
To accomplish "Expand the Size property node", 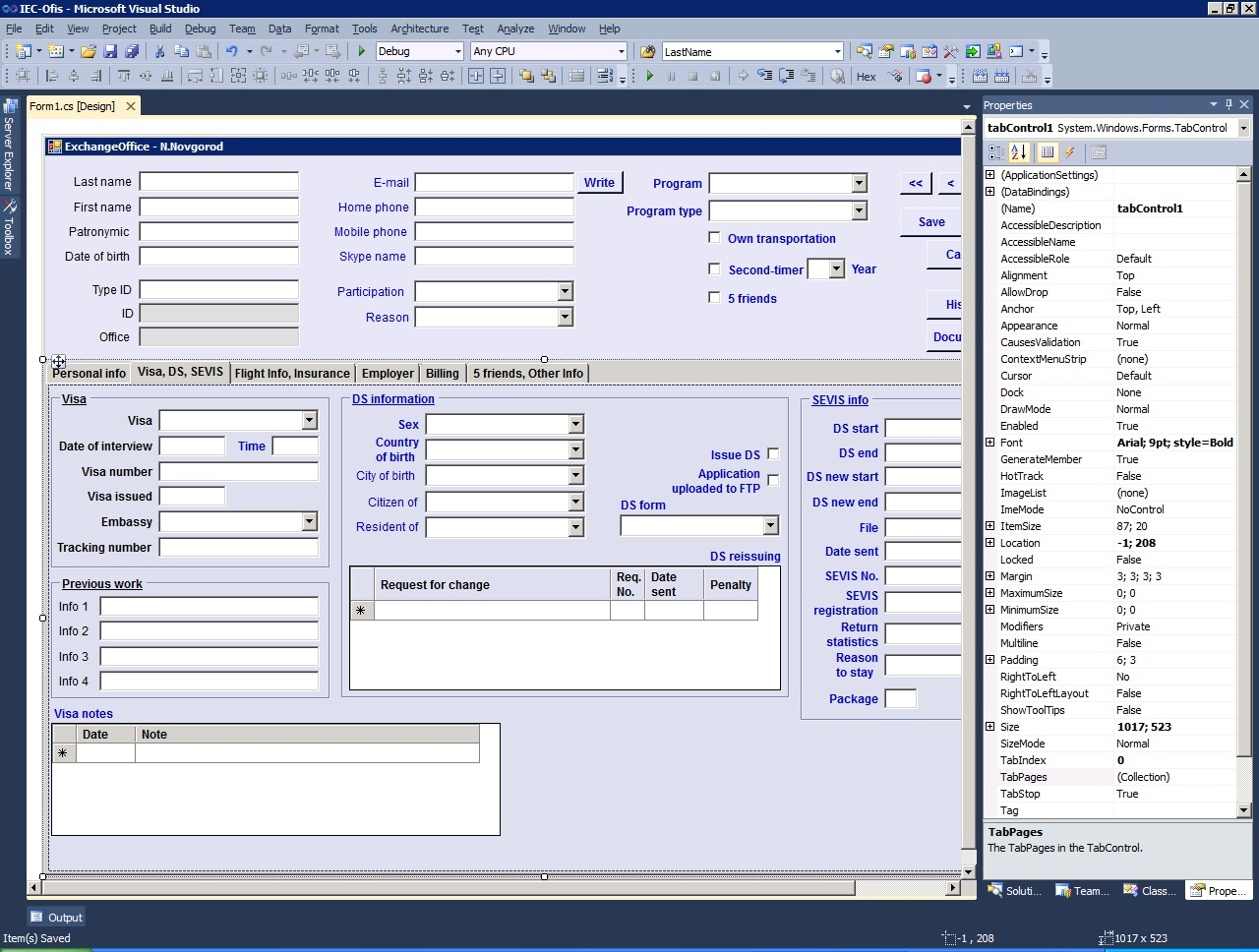I will pos(990,727).
